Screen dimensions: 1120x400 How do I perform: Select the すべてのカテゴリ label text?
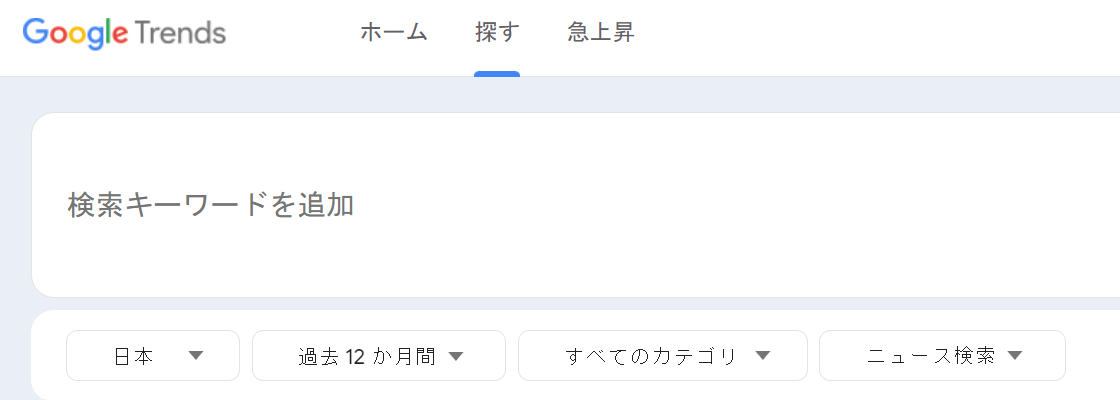click(x=650, y=356)
